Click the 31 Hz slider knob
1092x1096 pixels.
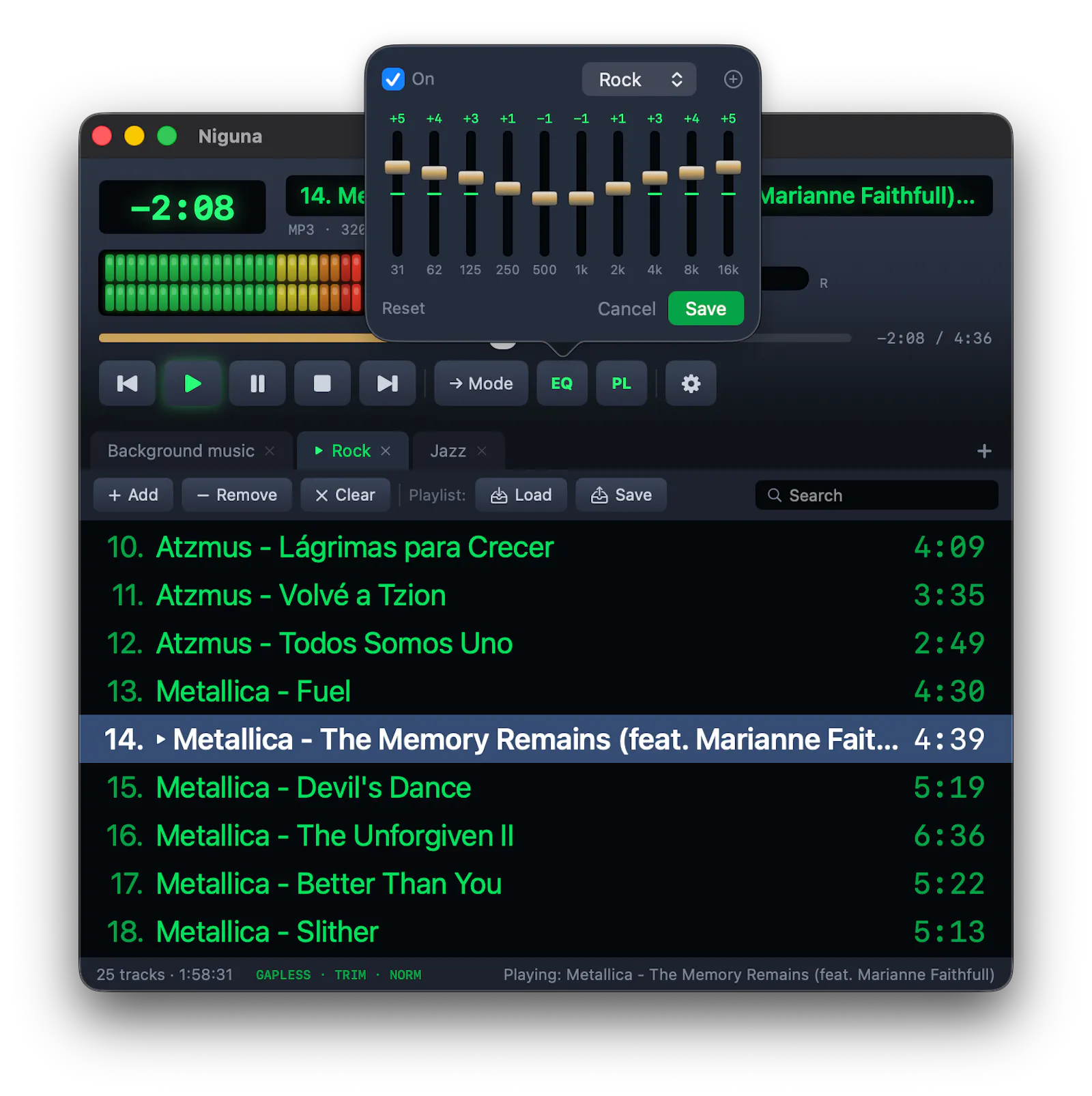397,167
